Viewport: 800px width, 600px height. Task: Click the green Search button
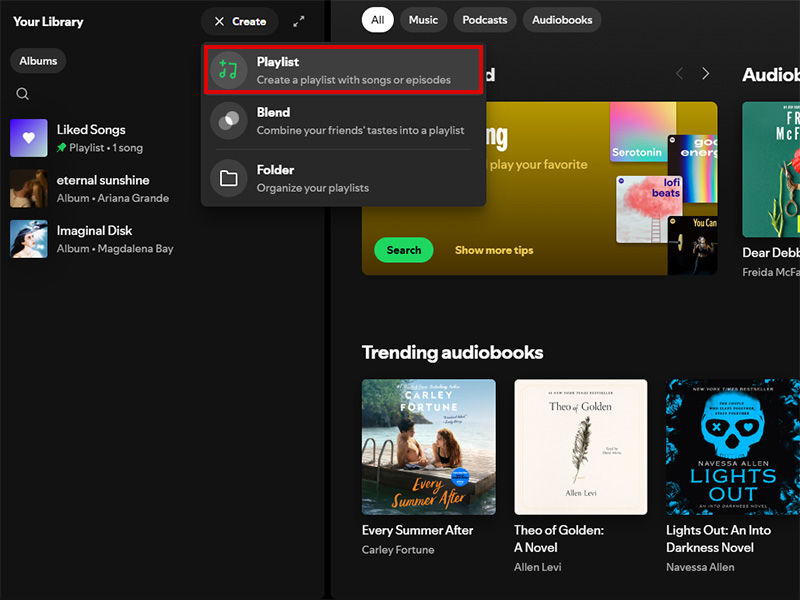(x=404, y=250)
